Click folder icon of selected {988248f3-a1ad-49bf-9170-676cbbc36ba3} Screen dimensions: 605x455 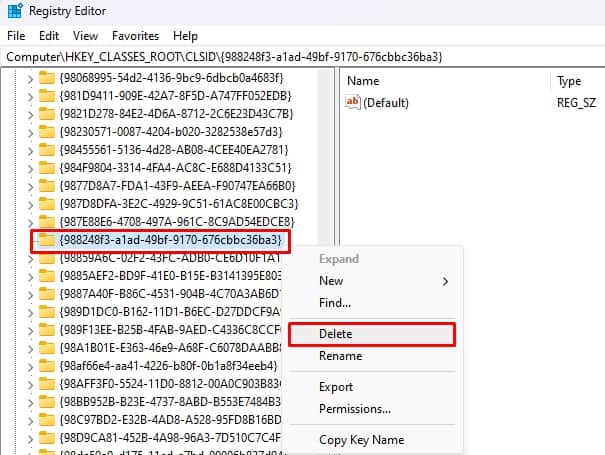point(47,240)
